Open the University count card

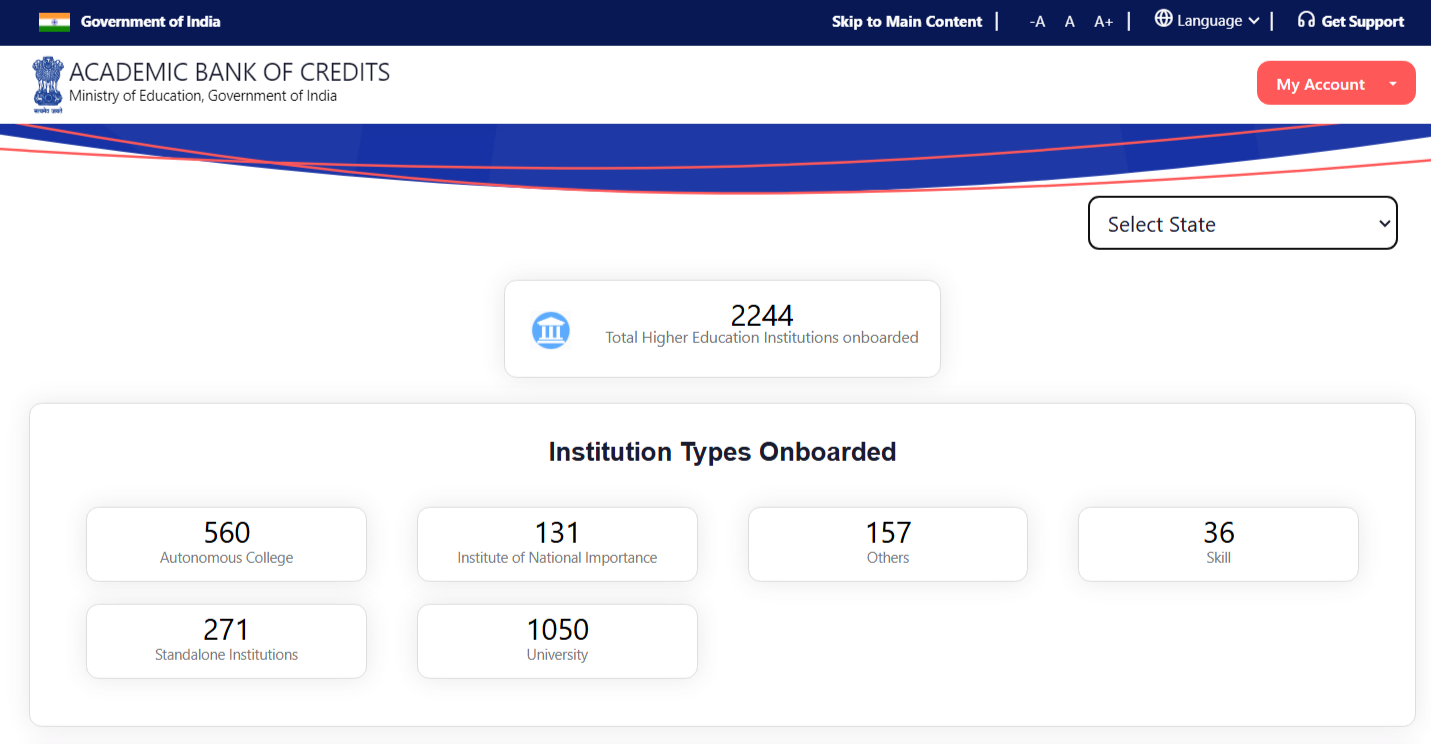click(x=557, y=641)
